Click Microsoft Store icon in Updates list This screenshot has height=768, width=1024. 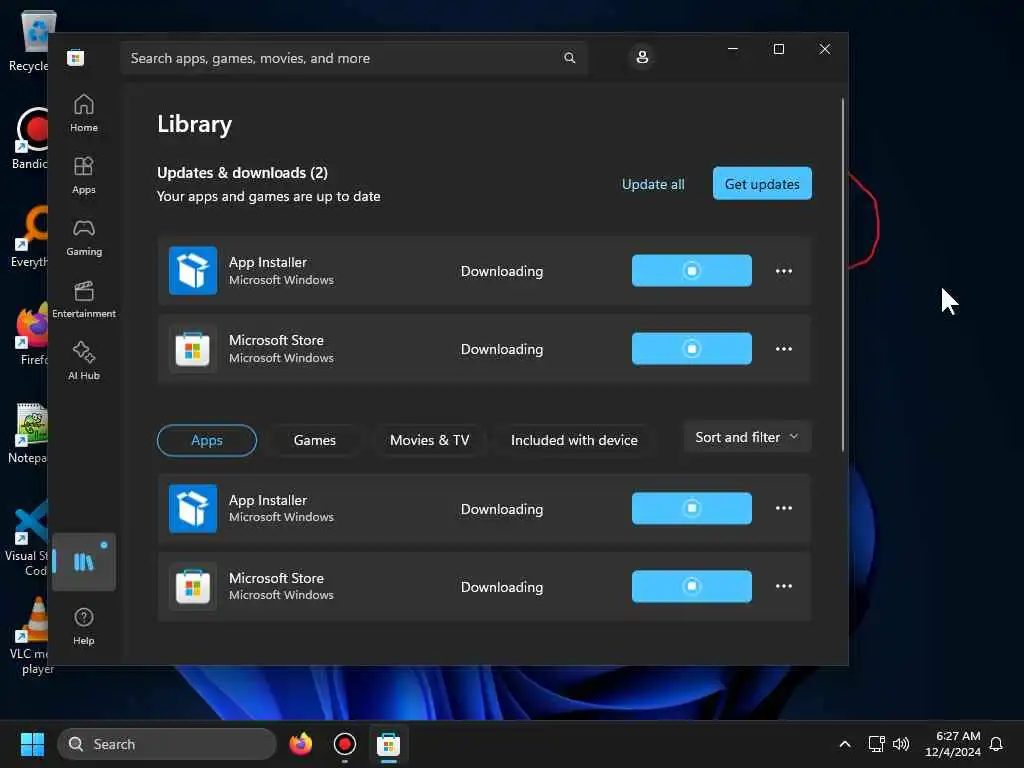click(193, 349)
